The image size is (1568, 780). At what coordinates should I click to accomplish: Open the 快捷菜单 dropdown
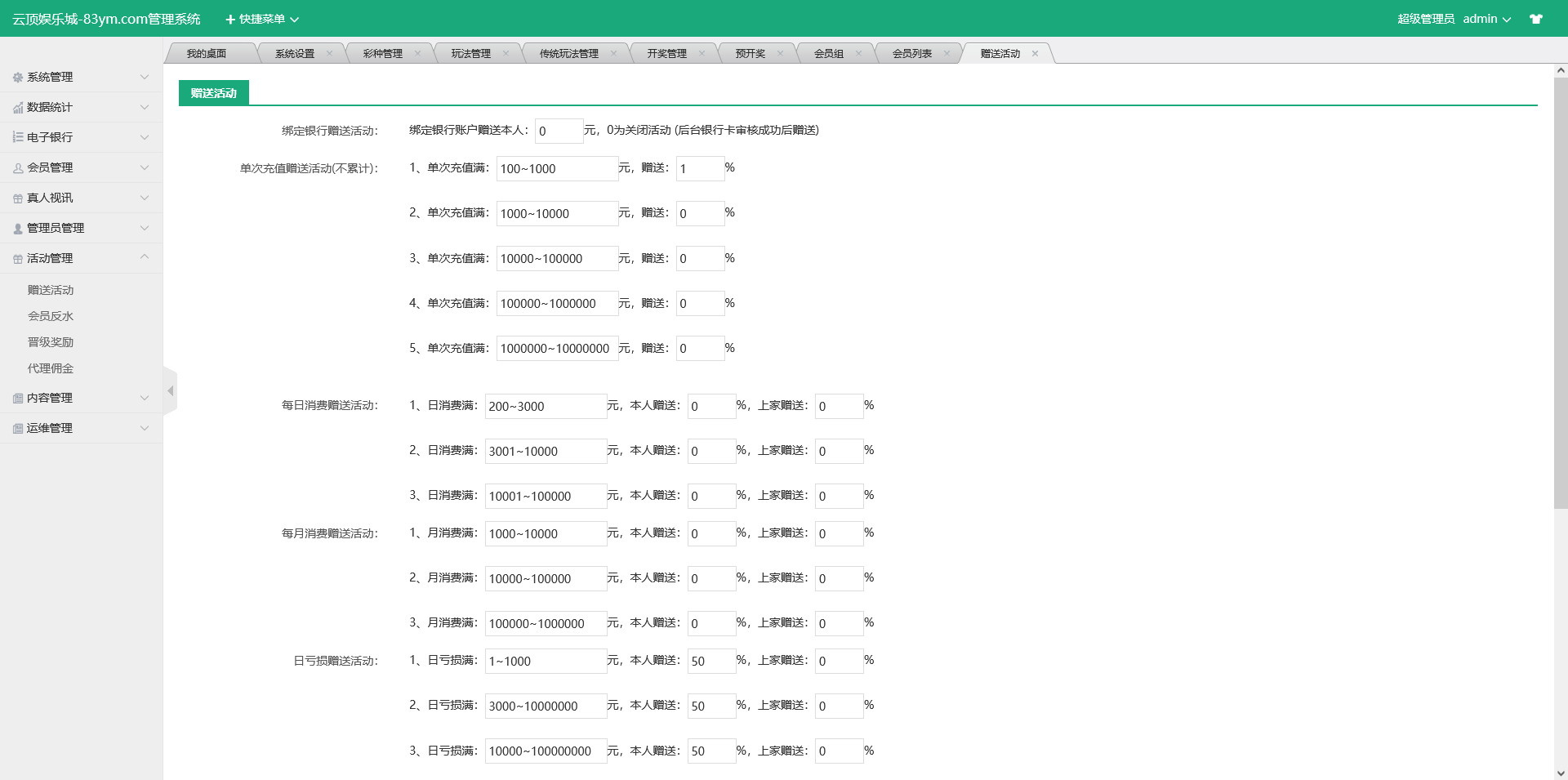[x=262, y=19]
